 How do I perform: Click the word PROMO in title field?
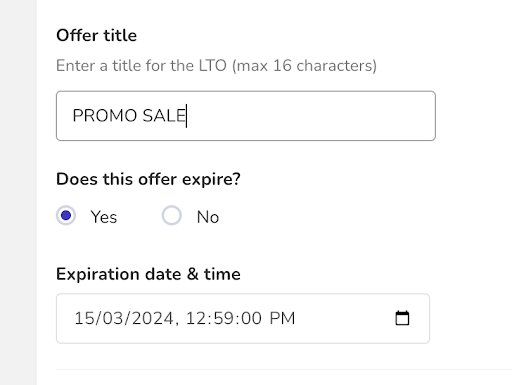click(x=105, y=116)
